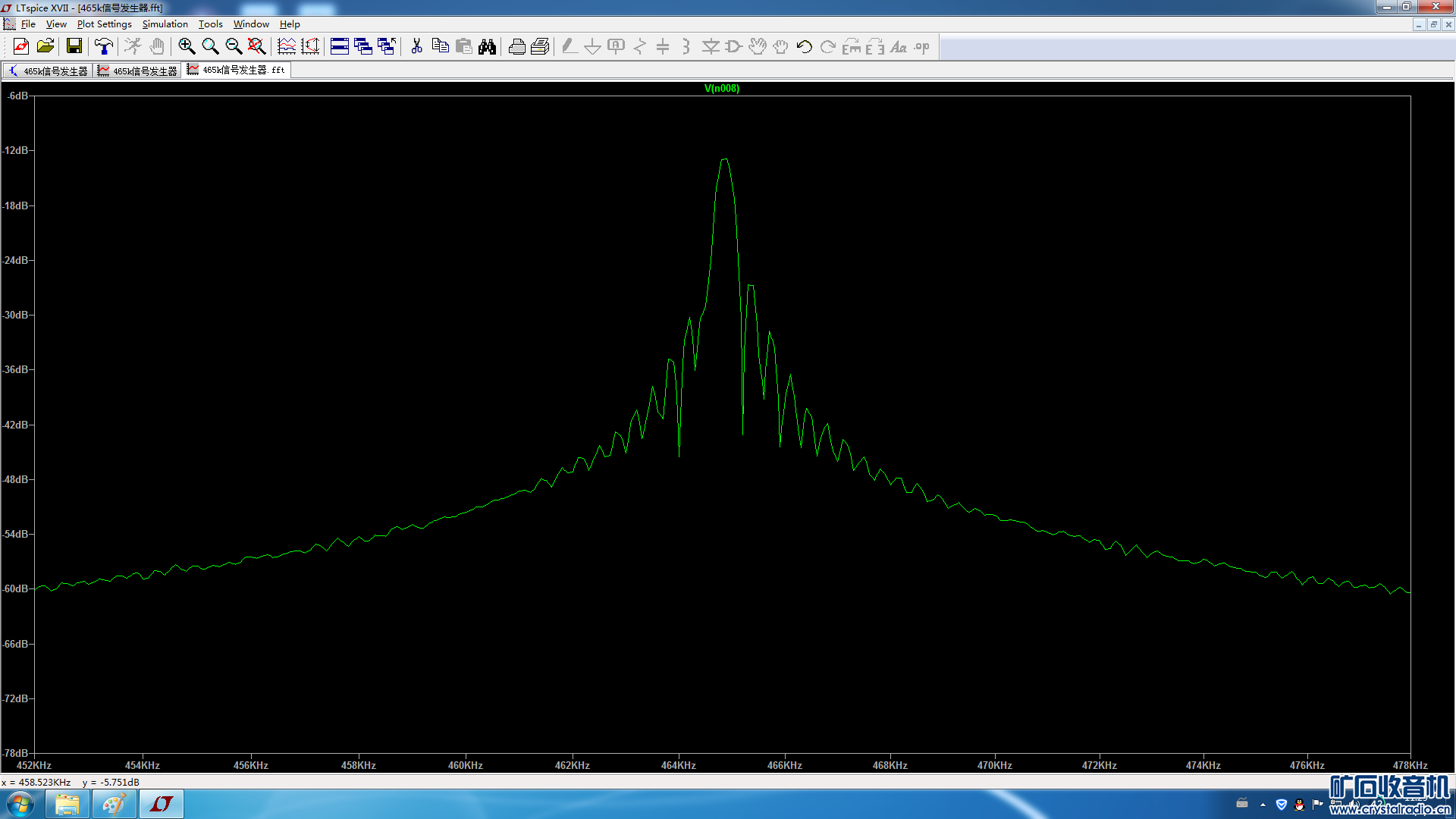Click the Pick Visible Traces icon

[287, 47]
